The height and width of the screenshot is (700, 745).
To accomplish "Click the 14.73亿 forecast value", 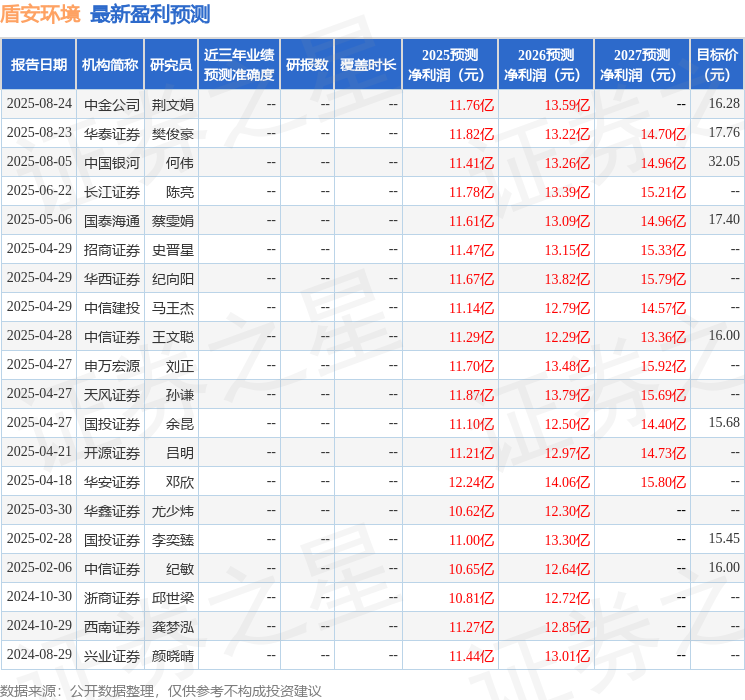I will (x=663, y=453).
